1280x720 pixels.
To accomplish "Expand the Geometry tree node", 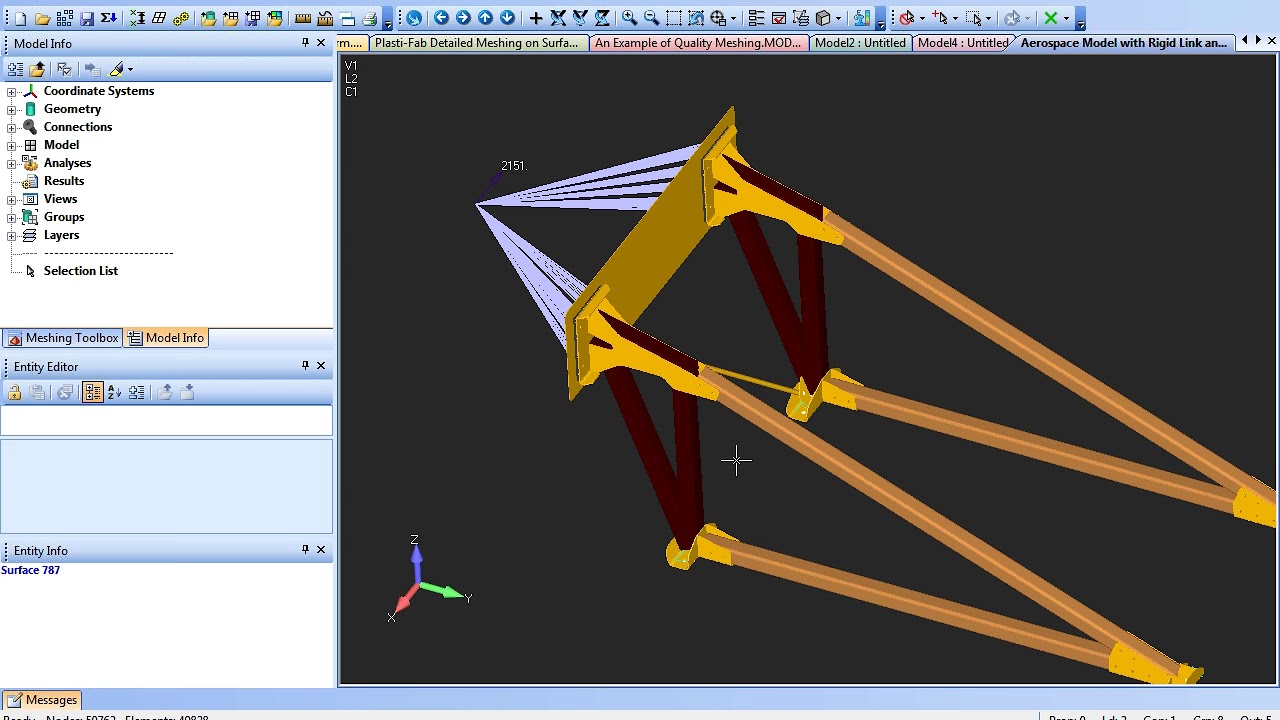I will (11, 109).
